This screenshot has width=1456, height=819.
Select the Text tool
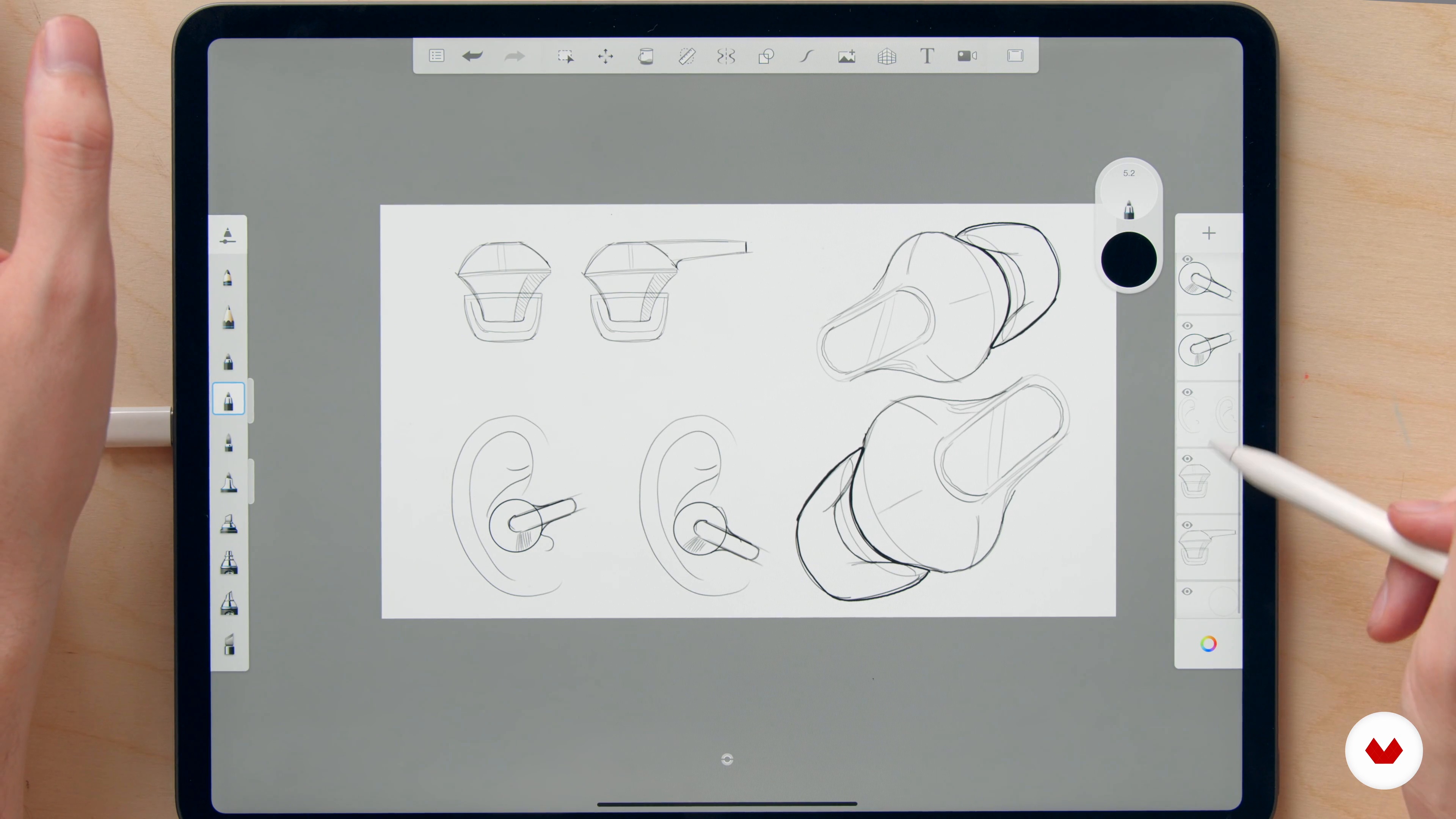927,56
